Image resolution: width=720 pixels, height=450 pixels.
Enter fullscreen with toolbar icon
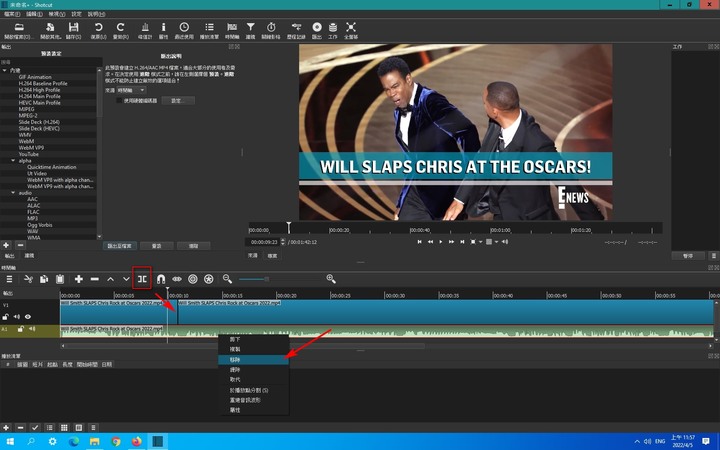351,28
